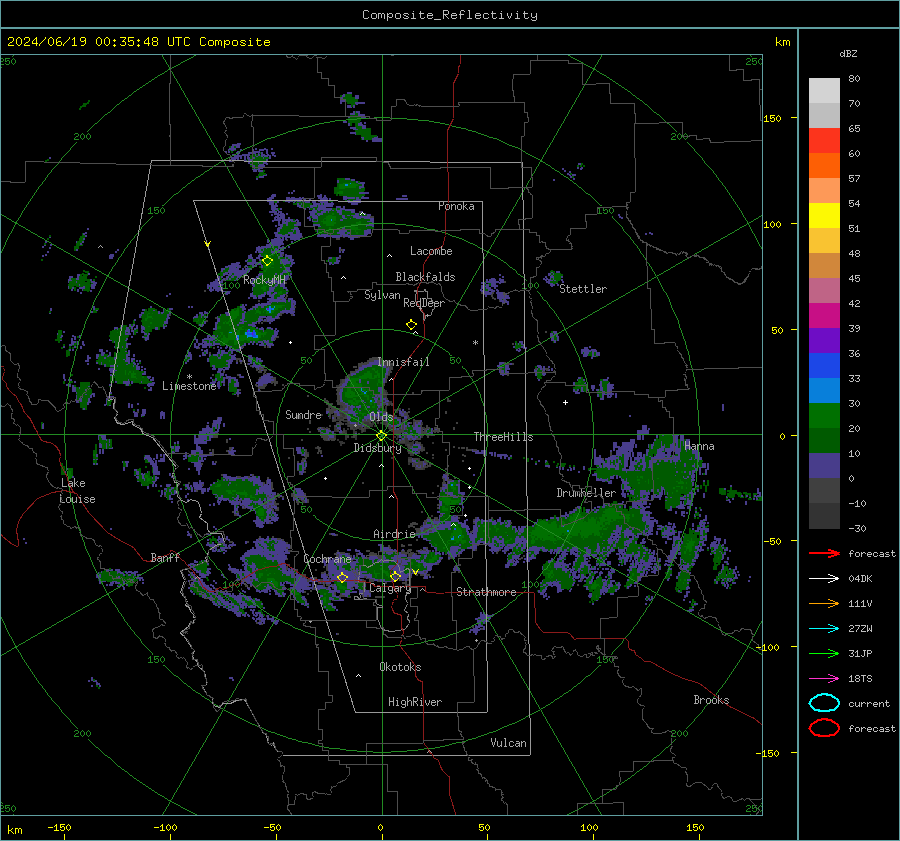Select the ThreeHills label

(503, 437)
